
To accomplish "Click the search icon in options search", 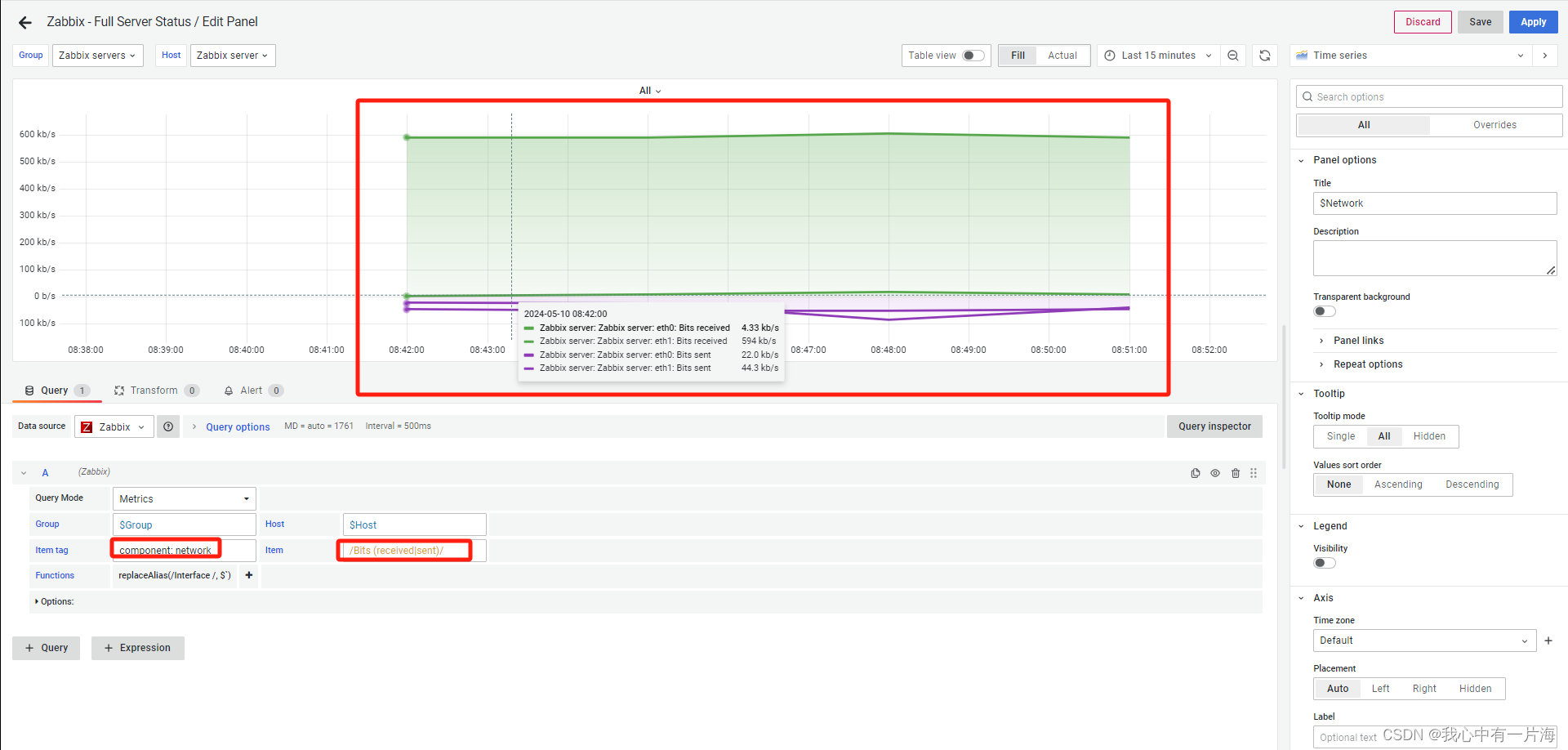I will (1307, 96).
